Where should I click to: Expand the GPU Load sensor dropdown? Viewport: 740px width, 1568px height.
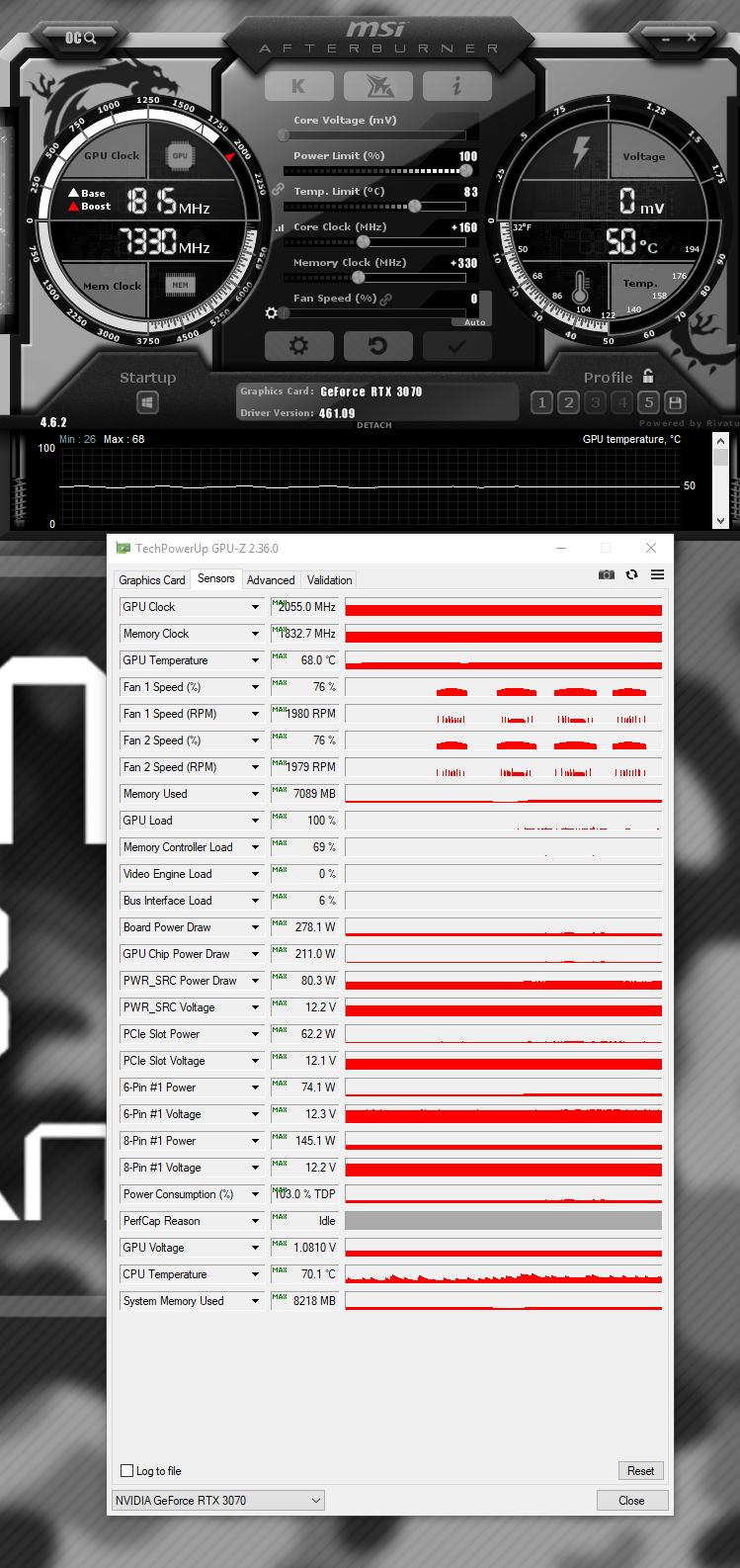click(255, 821)
